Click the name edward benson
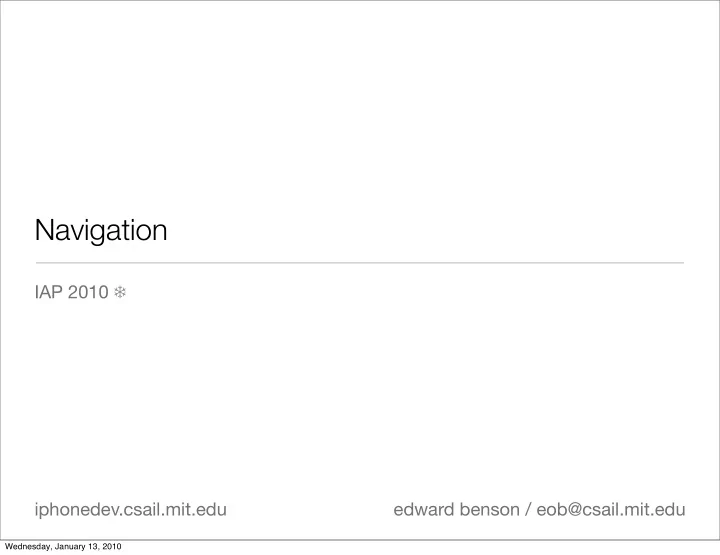This screenshot has width=720, height=555. [456, 510]
